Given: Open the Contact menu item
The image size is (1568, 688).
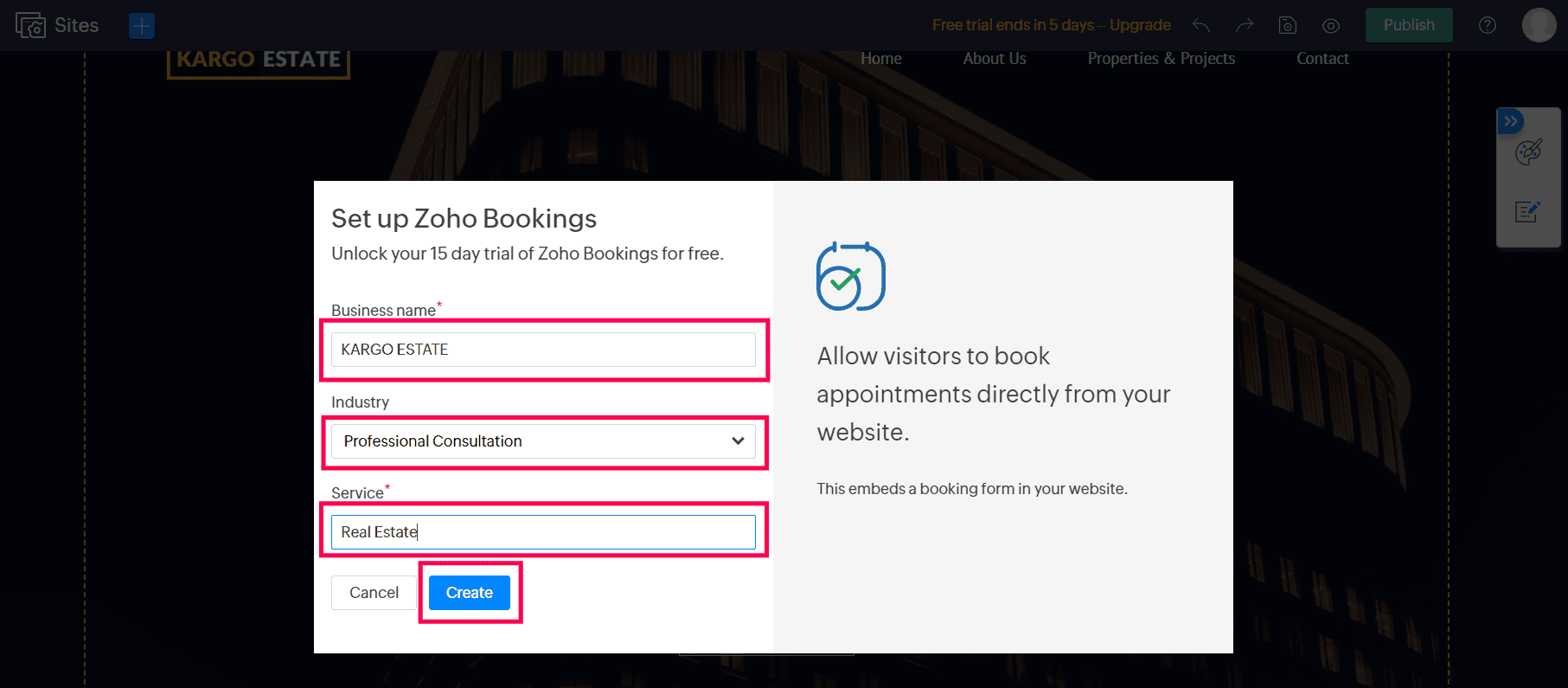Looking at the screenshot, I should coord(1322,59).
